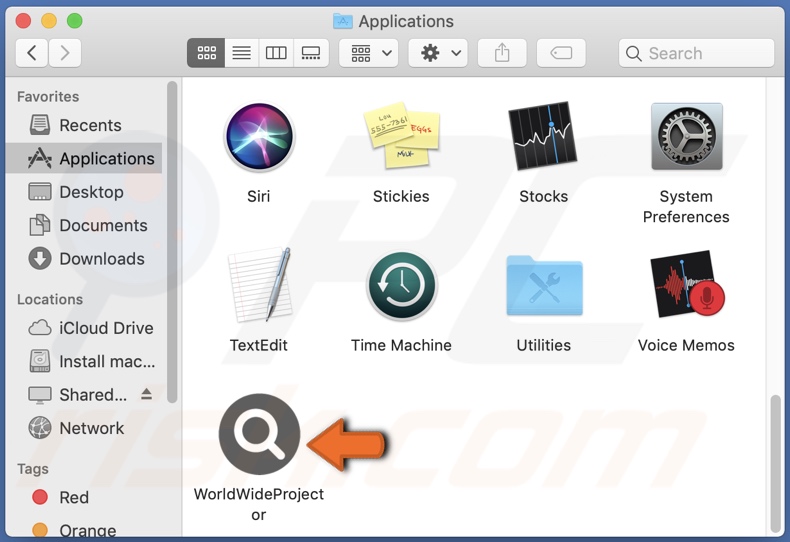Open the Install mac... volume in sidebar

point(84,361)
